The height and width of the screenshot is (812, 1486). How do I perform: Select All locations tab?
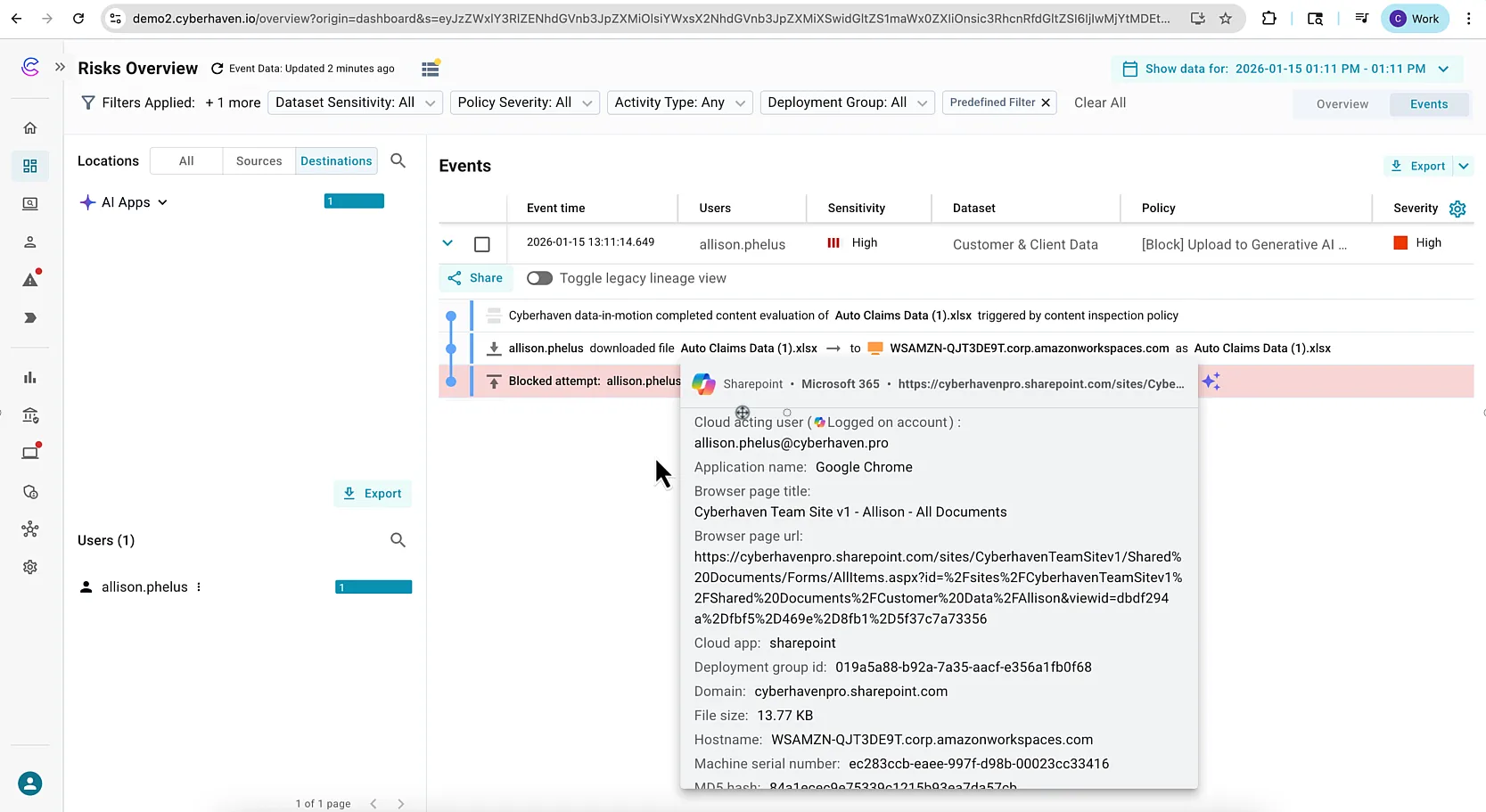pyautogui.click(x=186, y=161)
